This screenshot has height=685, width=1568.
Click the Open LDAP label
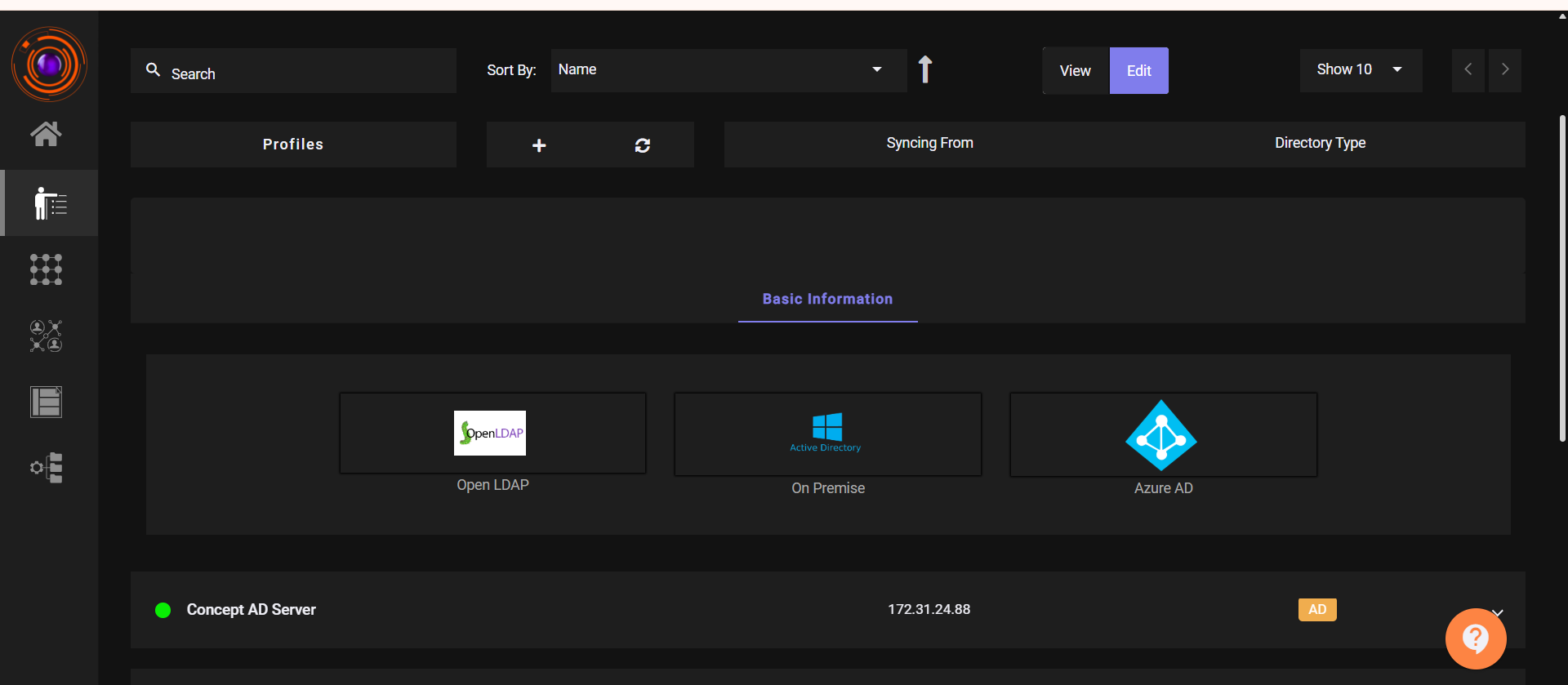(492, 485)
